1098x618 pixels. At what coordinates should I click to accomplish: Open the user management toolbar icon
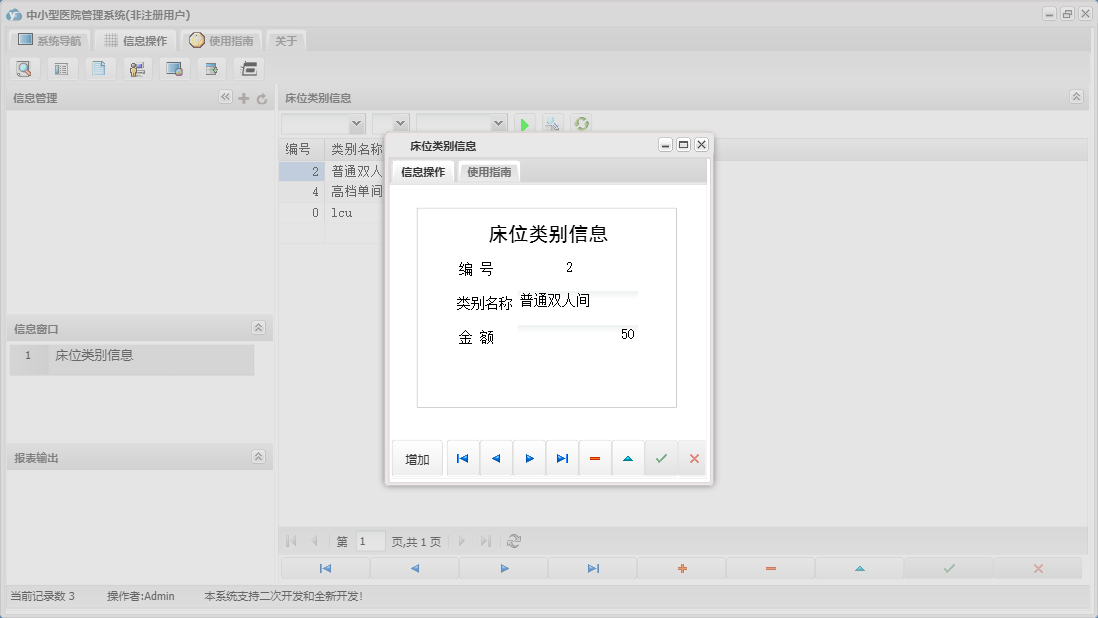click(137, 68)
